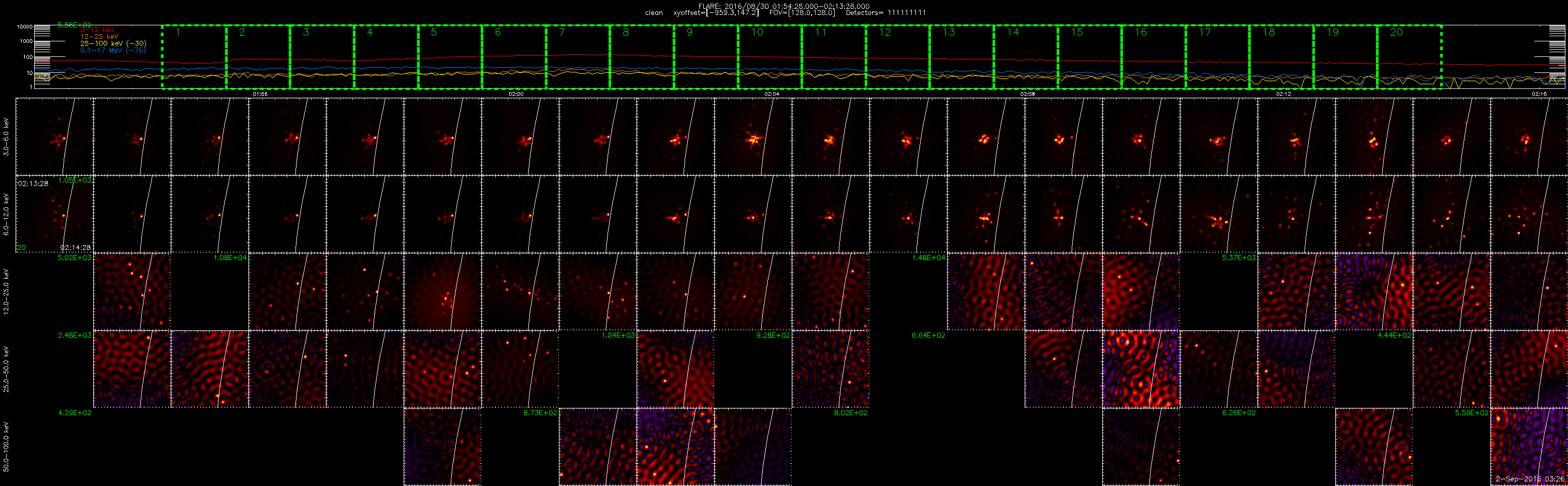Click the orange 12-25 keV legend entry

click(x=99, y=37)
